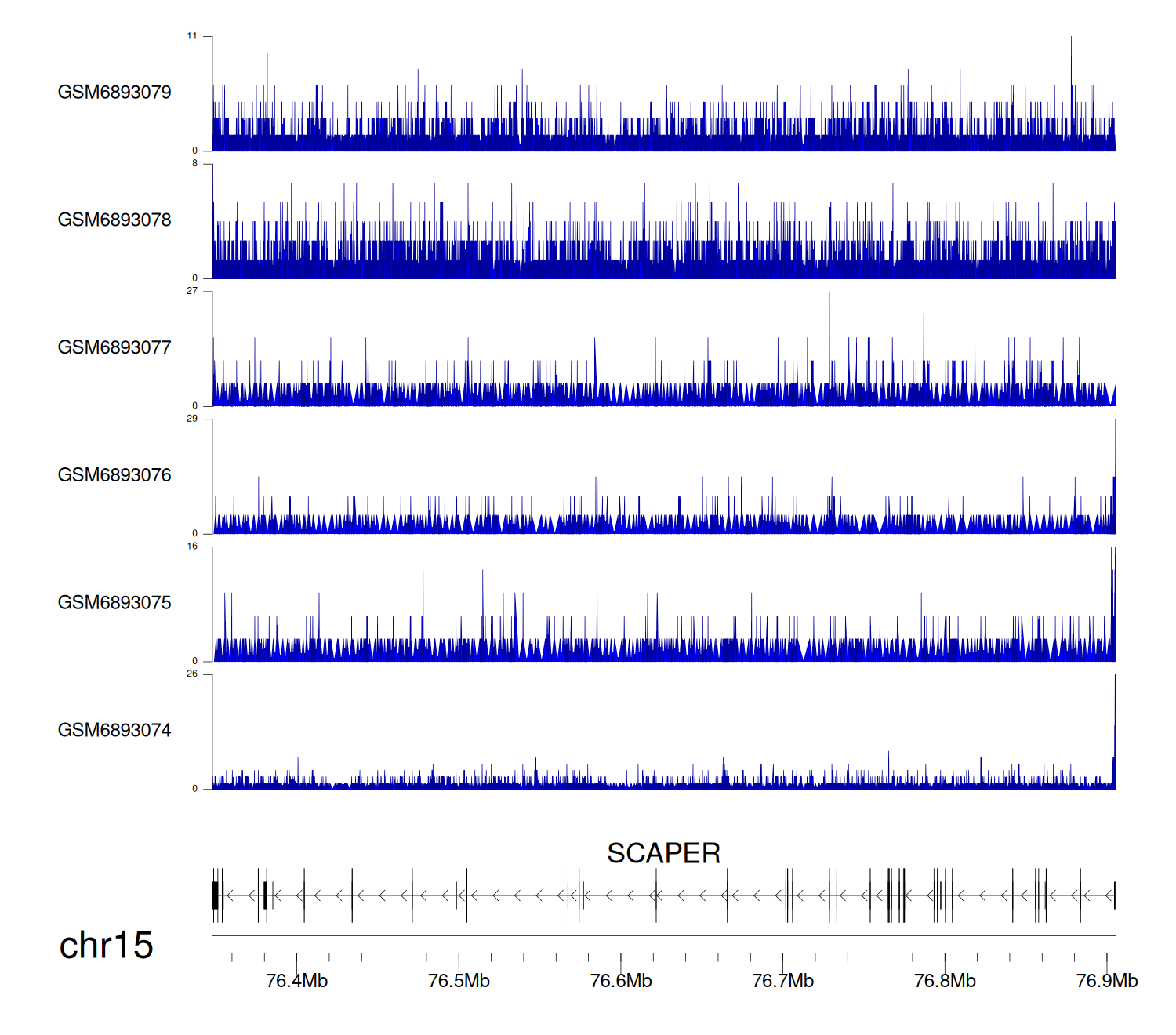Screen dimensions: 1176x1035
Task: Click the GSM6893075 track label
Action: [x=114, y=603]
